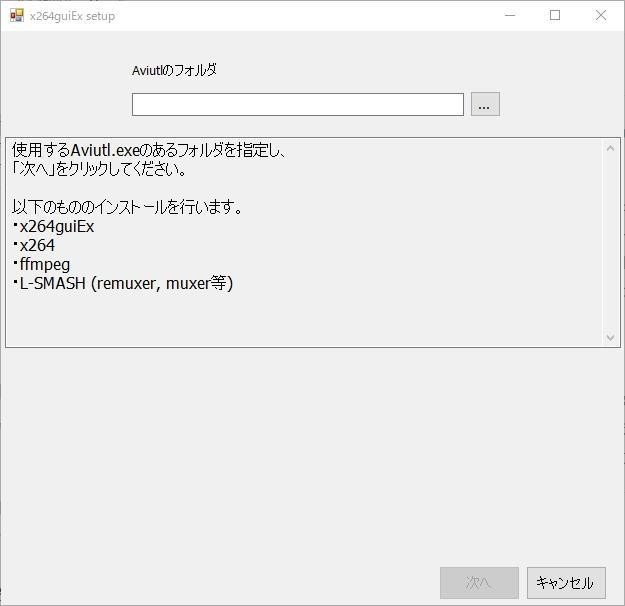This screenshot has height=606, width=625.
Task: Click the ・x264 list line
Action: point(33,245)
